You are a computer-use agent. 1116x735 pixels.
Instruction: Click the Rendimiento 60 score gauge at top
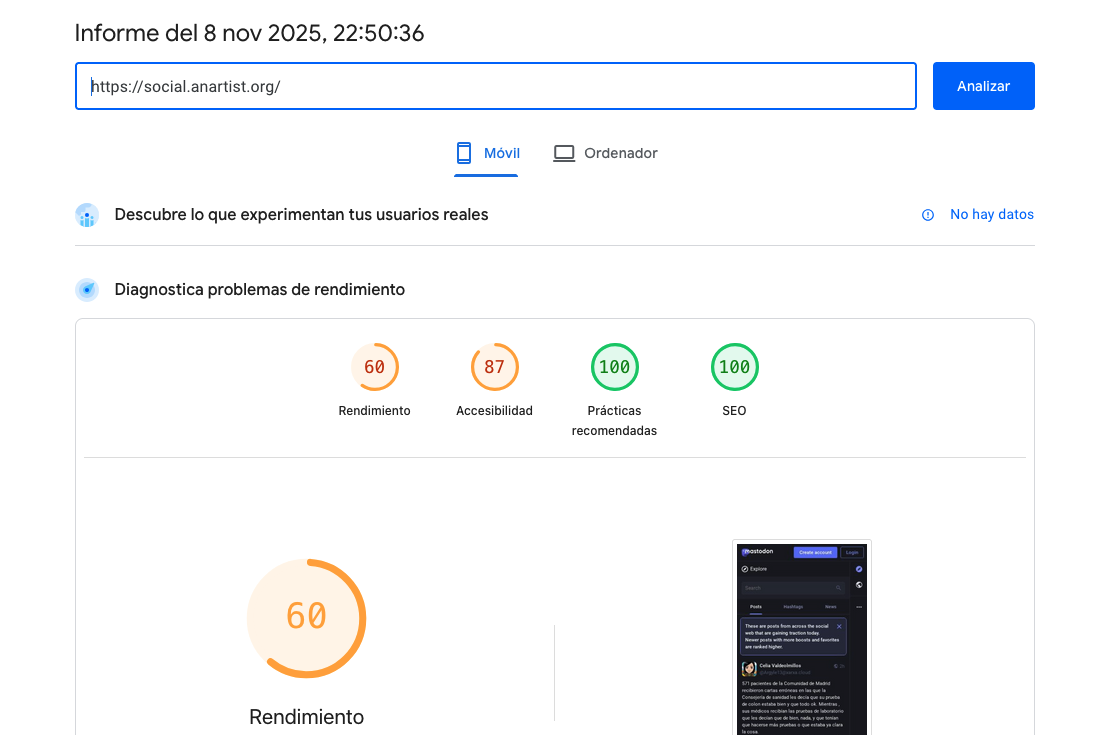click(x=375, y=367)
